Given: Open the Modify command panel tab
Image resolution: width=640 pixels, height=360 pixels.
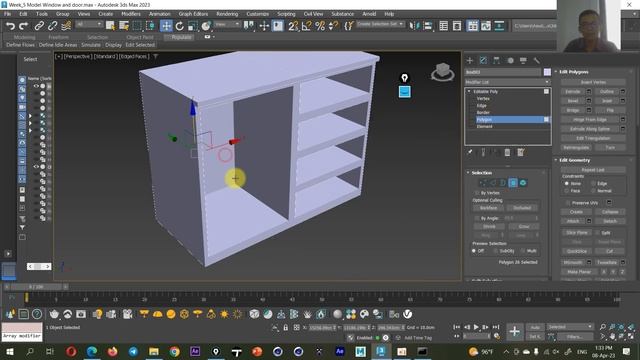Looking at the screenshot, I should pos(483,60).
